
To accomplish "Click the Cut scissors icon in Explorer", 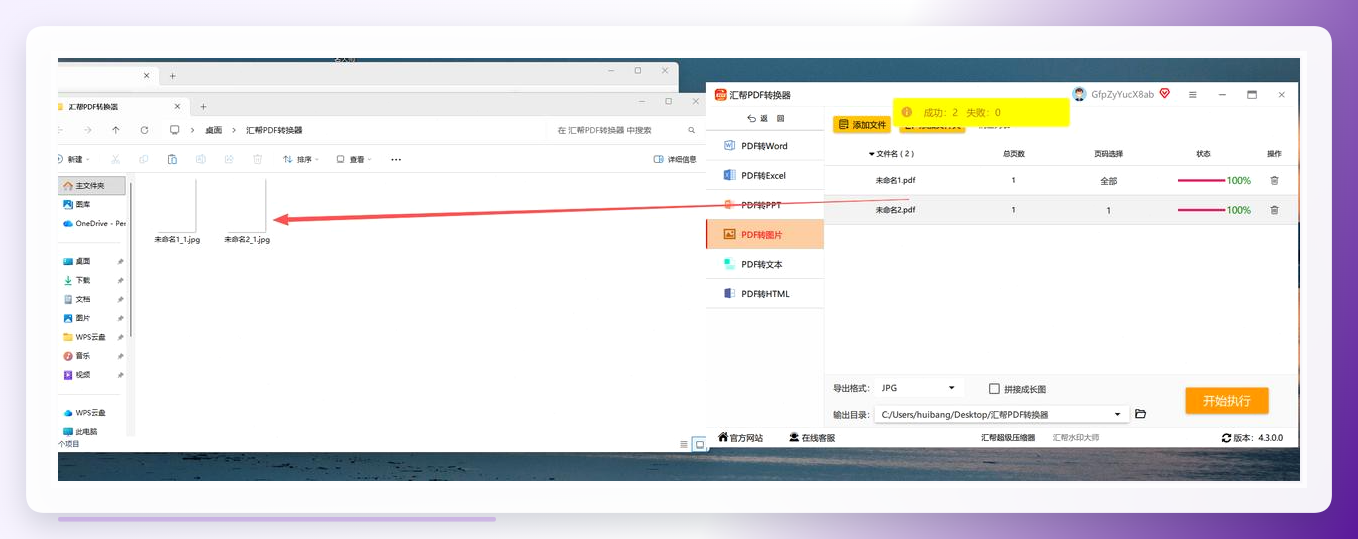I will 116,159.
